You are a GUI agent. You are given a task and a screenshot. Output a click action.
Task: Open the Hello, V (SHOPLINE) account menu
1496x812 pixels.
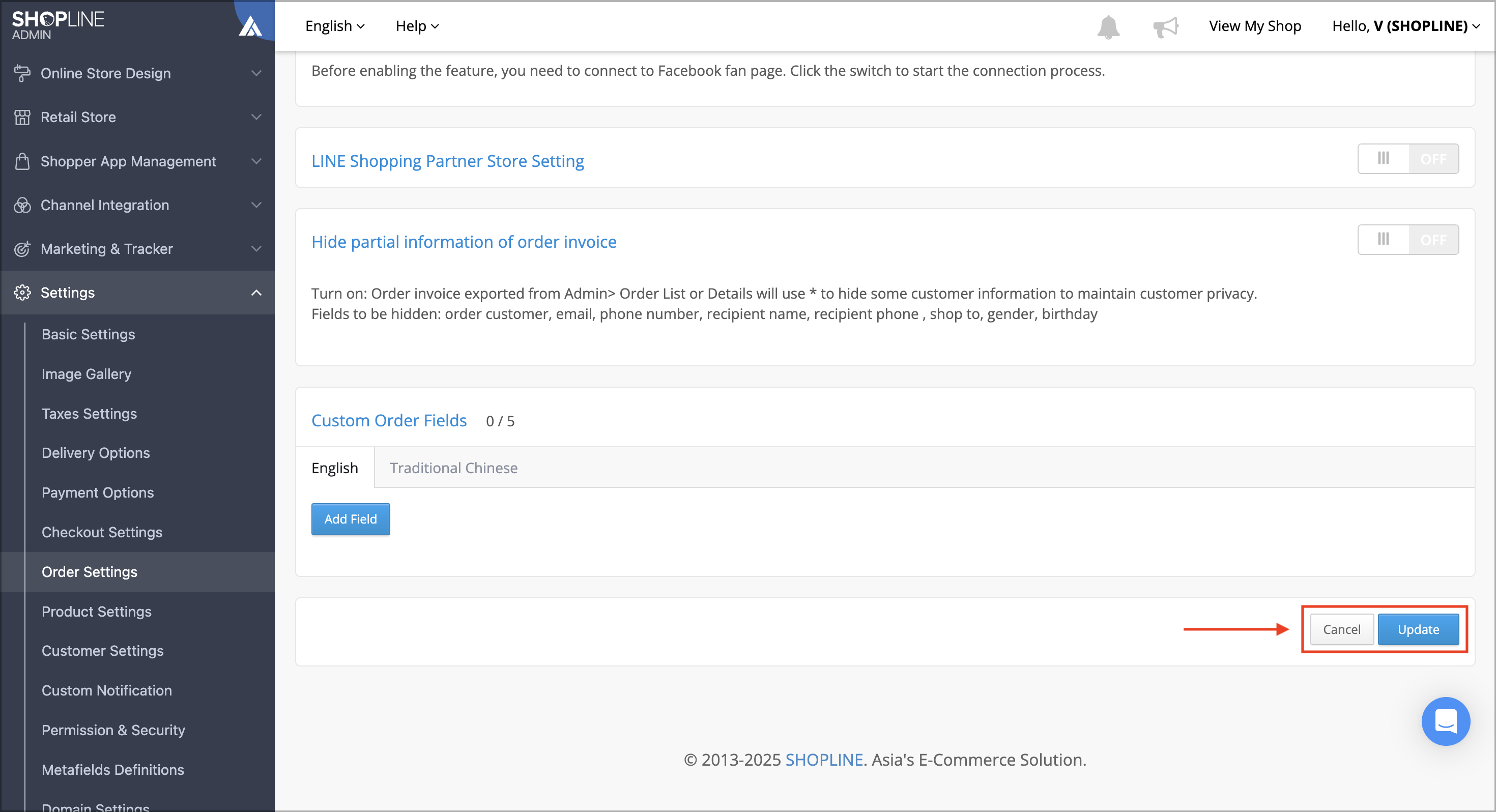tap(1405, 26)
